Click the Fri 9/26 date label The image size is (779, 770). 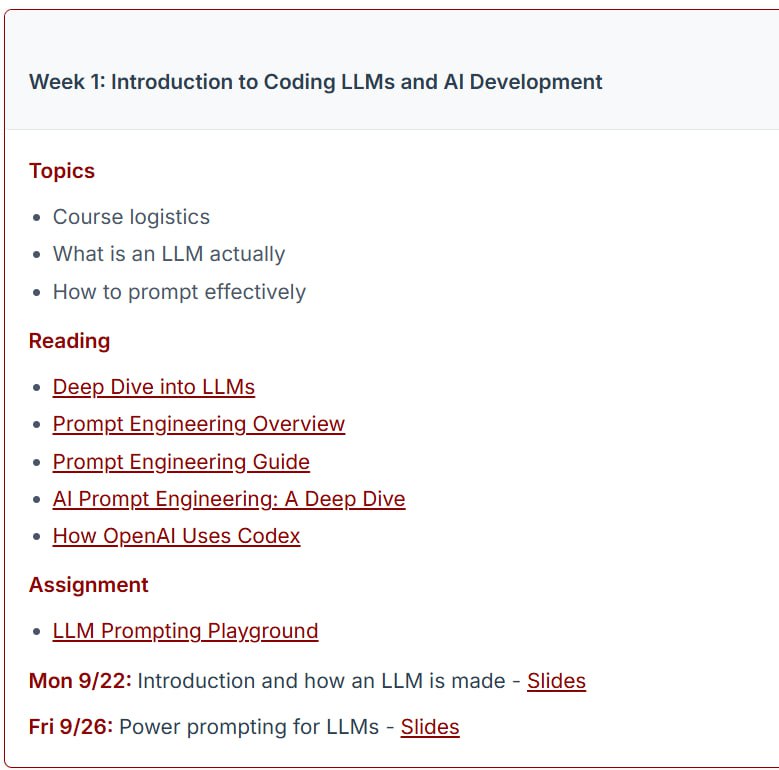click(71, 727)
